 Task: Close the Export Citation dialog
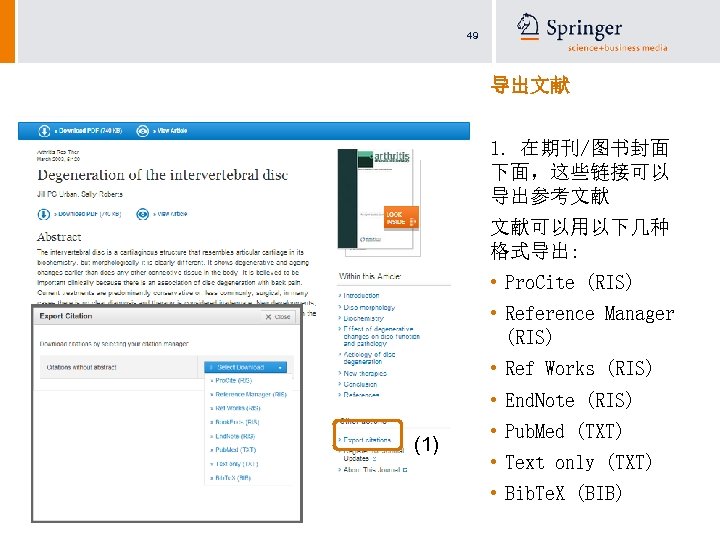pyautogui.click(x=278, y=317)
